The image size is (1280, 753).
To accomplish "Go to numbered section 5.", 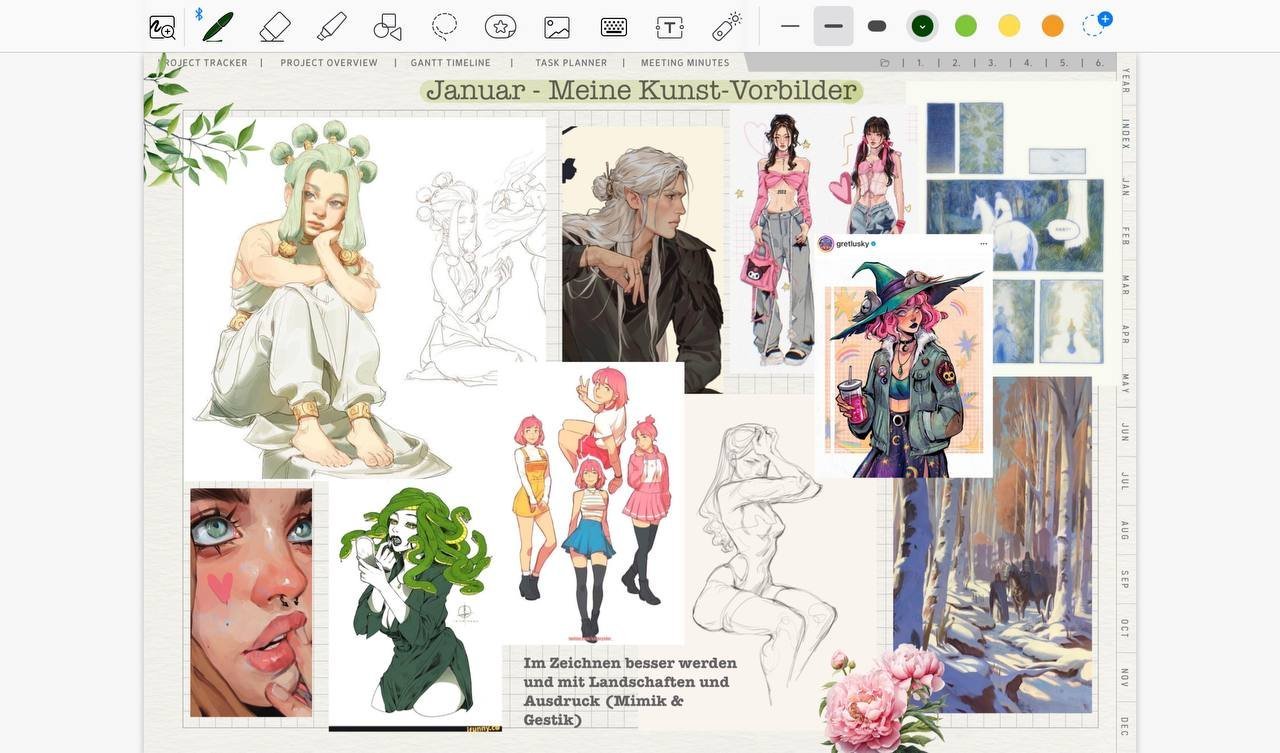I will [x=1064, y=63].
